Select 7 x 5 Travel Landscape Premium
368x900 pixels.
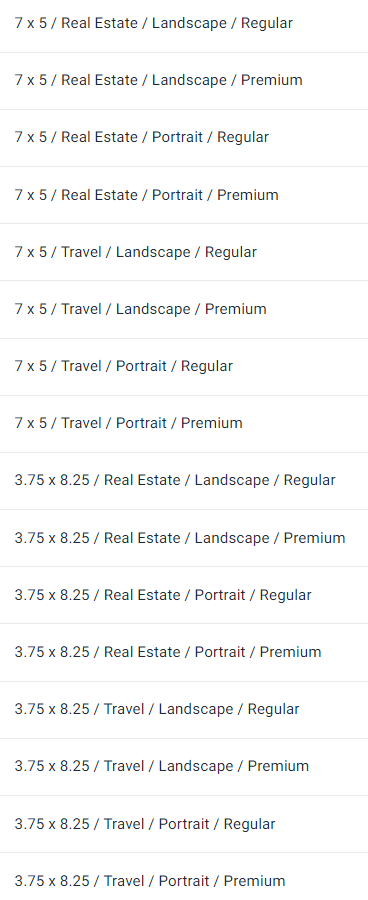(184, 309)
